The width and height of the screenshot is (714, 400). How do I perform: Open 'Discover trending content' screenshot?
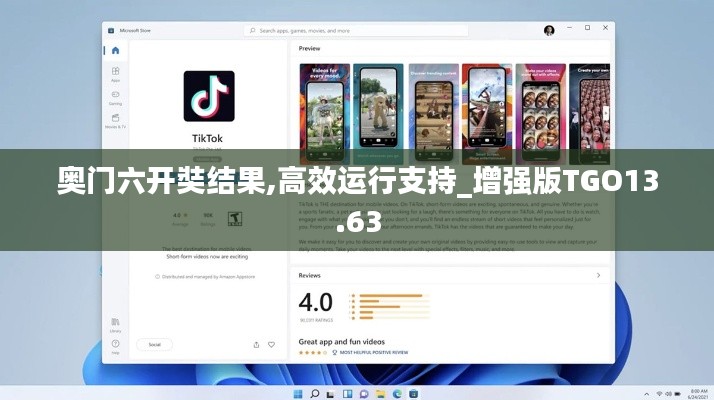pos(434,114)
